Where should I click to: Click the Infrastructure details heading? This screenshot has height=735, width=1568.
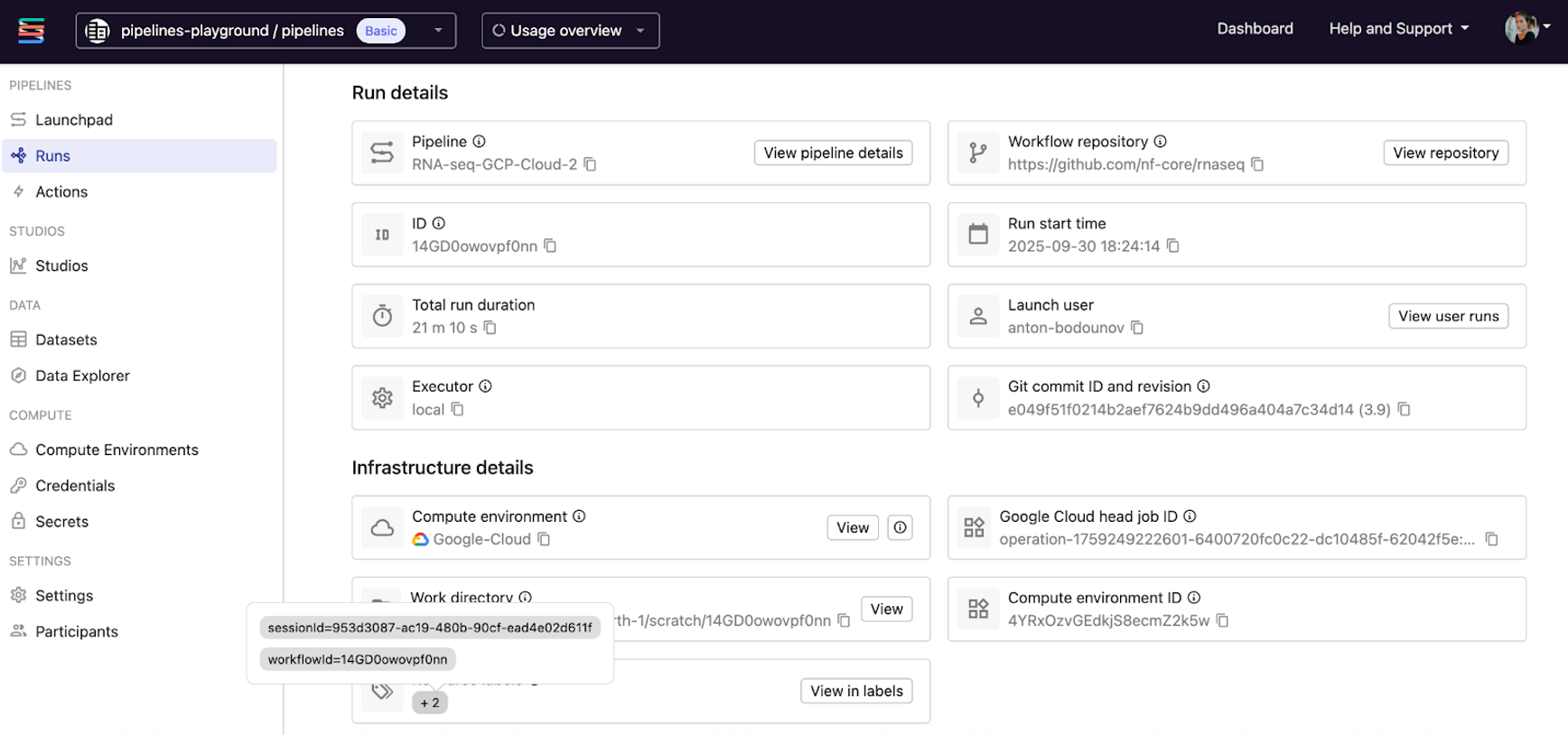(x=443, y=468)
